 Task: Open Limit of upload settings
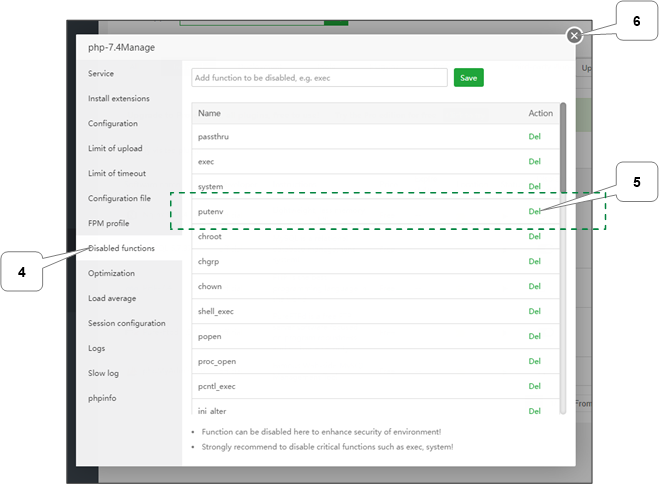pyautogui.click(x=115, y=148)
